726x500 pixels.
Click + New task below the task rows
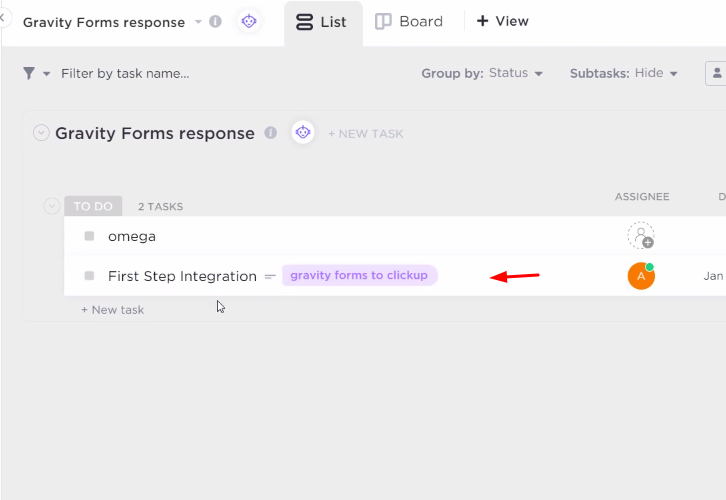coord(113,310)
